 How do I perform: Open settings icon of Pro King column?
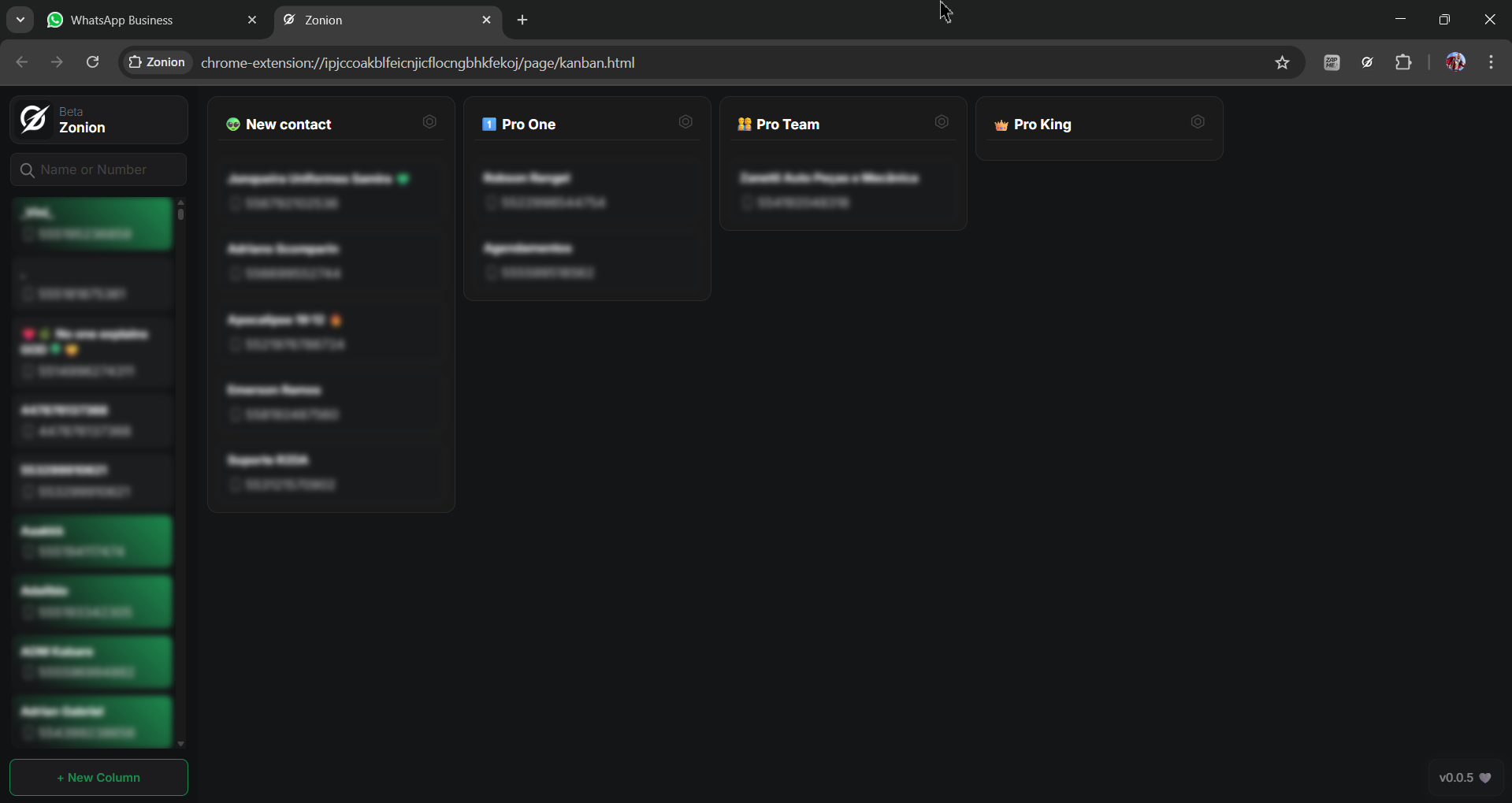click(x=1198, y=122)
